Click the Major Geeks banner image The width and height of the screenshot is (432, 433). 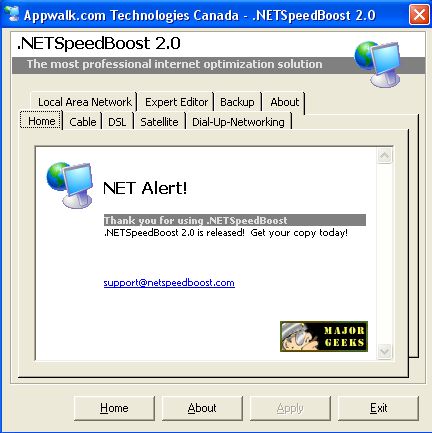[x=324, y=336]
